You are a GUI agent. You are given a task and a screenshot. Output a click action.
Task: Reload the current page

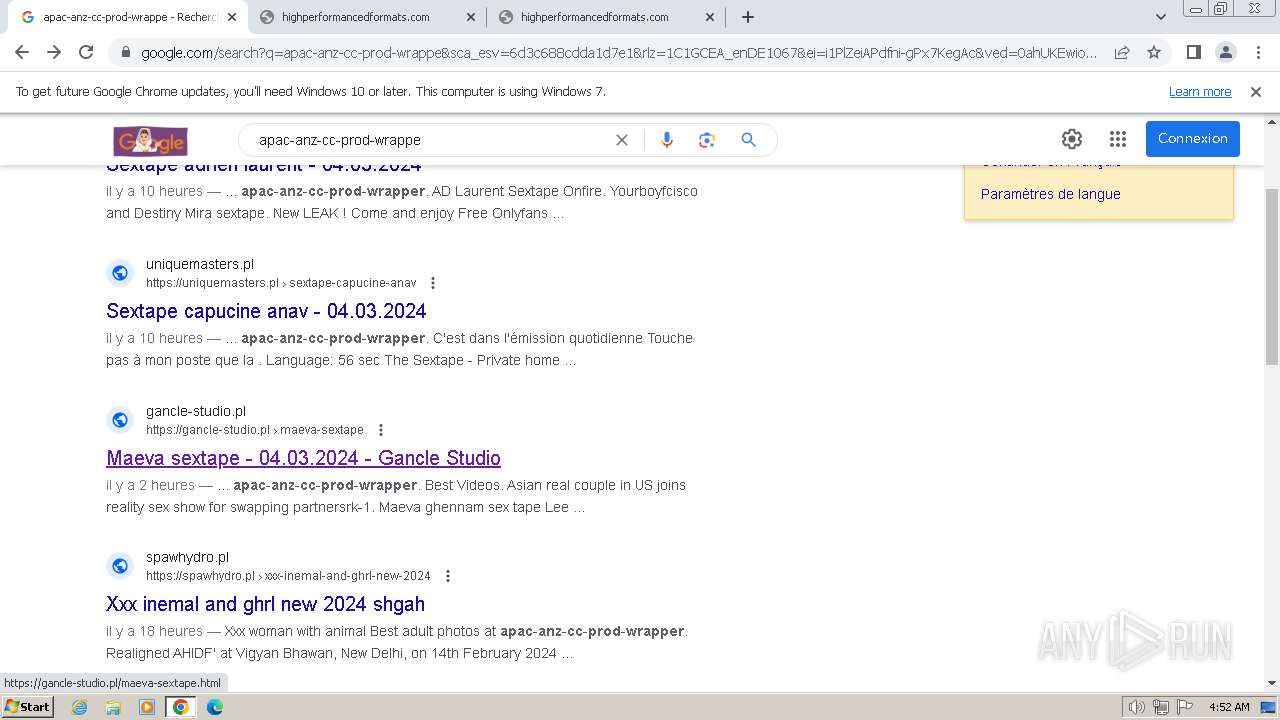click(x=86, y=52)
